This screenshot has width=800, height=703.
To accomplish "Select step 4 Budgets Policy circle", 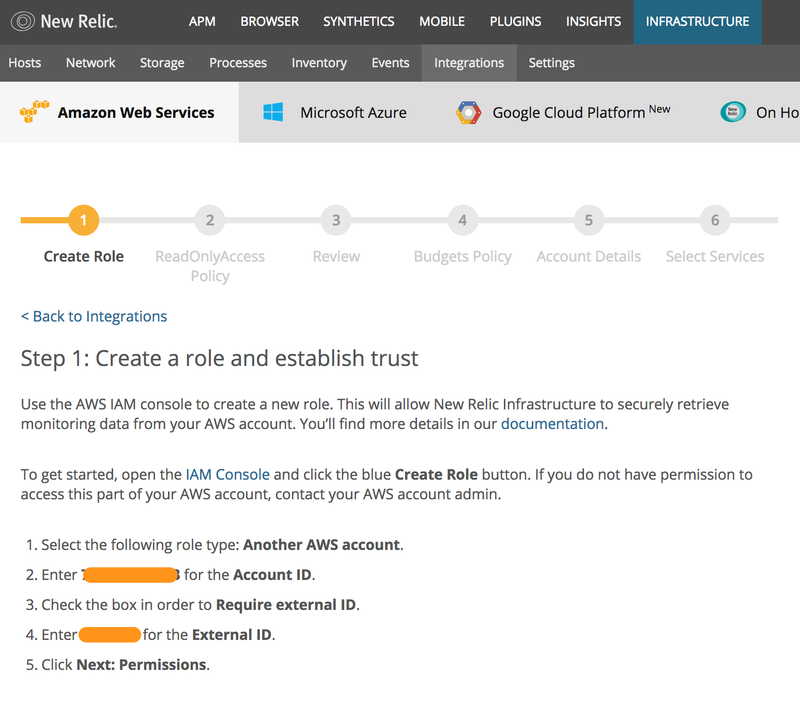I will [462, 220].
